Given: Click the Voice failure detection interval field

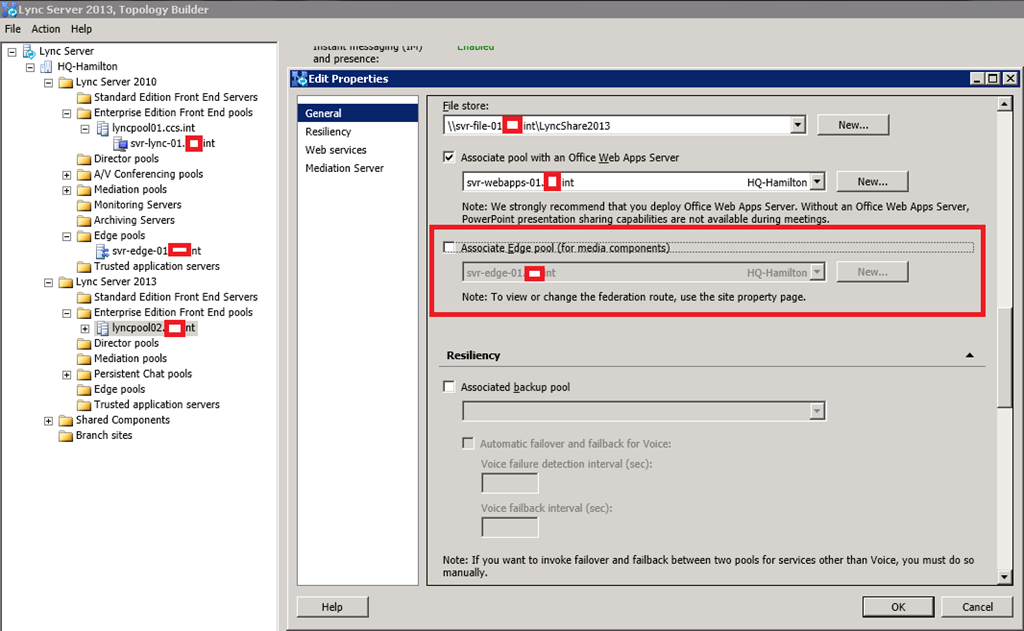Looking at the screenshot, I should point(509,483).
